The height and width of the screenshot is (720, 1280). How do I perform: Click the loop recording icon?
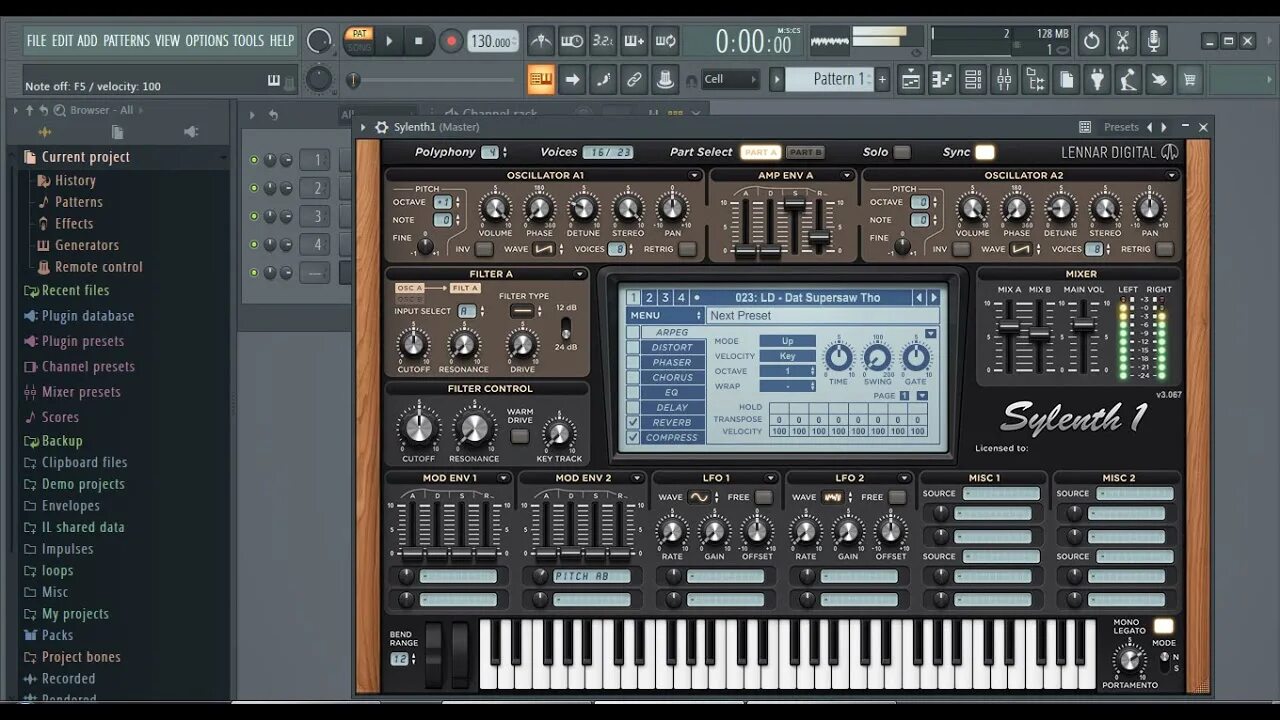tap(665, 41)
